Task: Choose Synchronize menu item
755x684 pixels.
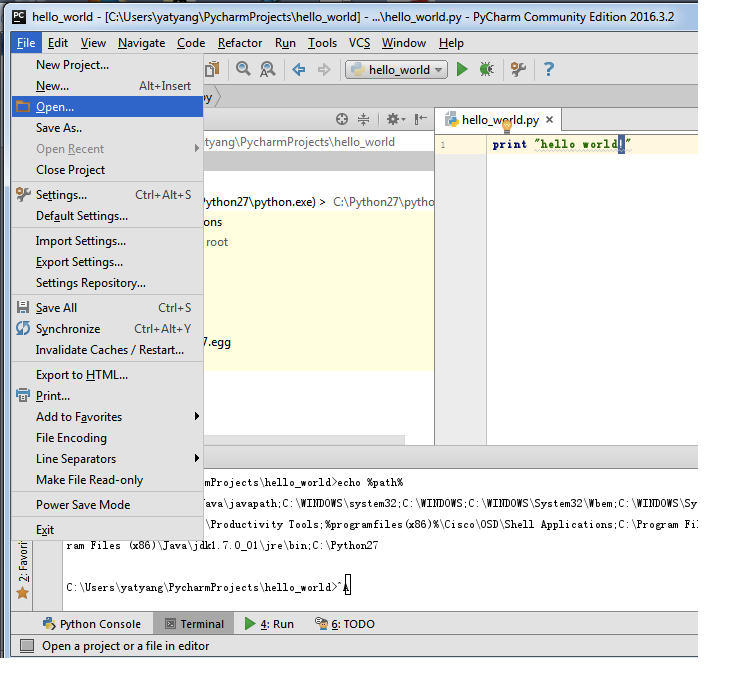Action: coord(107,329)
